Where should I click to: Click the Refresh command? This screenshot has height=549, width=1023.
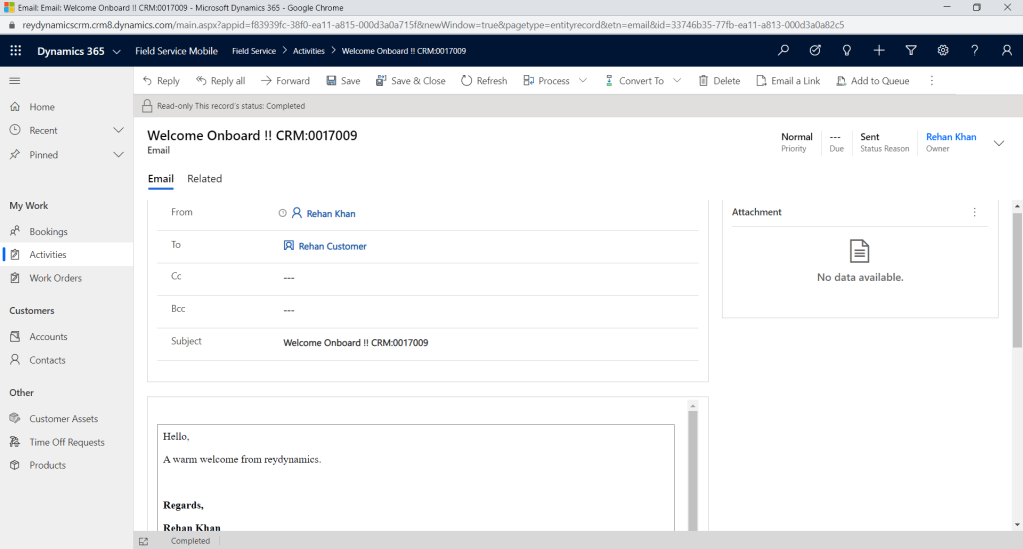(484, 81)
